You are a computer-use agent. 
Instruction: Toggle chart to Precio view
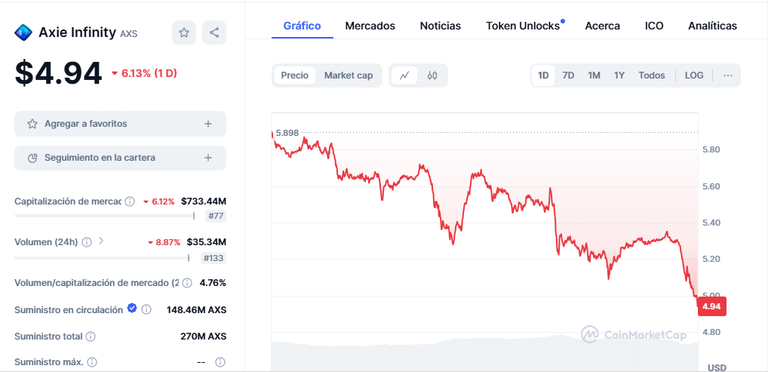click(295, 75)
